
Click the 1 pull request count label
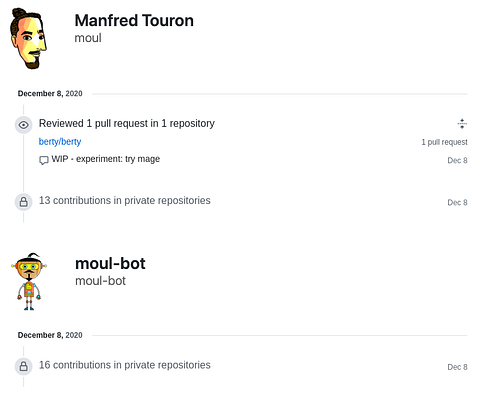click(x=444, y=142)
